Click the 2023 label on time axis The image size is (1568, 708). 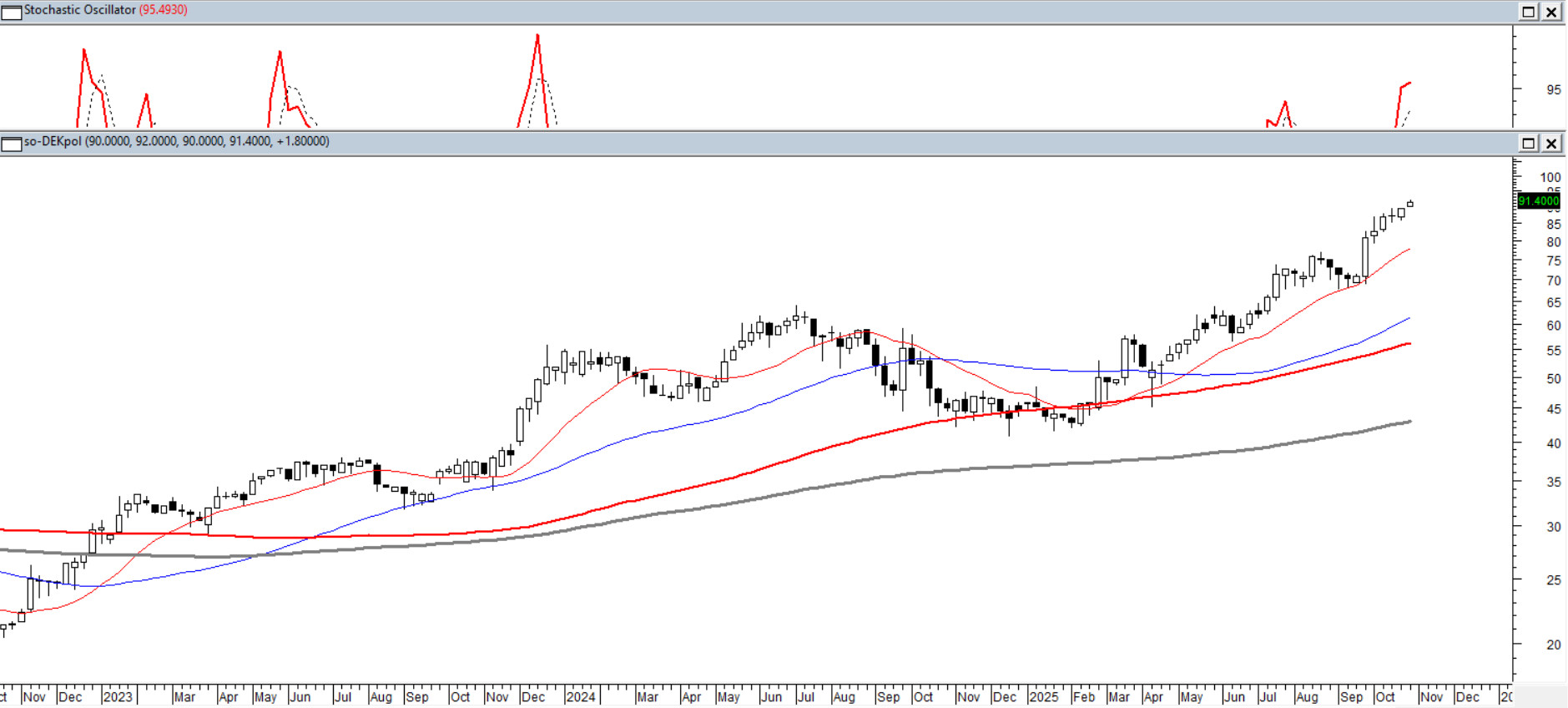[118, 696]
